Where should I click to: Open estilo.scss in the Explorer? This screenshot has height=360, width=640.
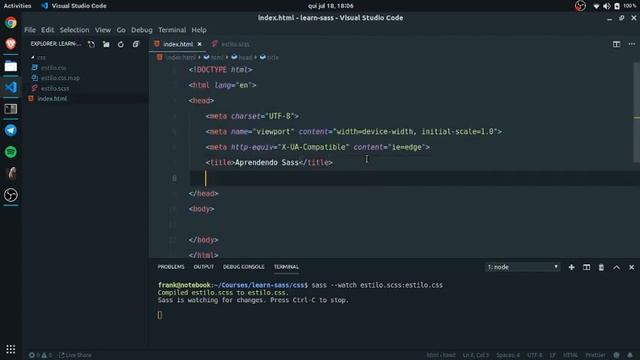click(x=55, y=88)
